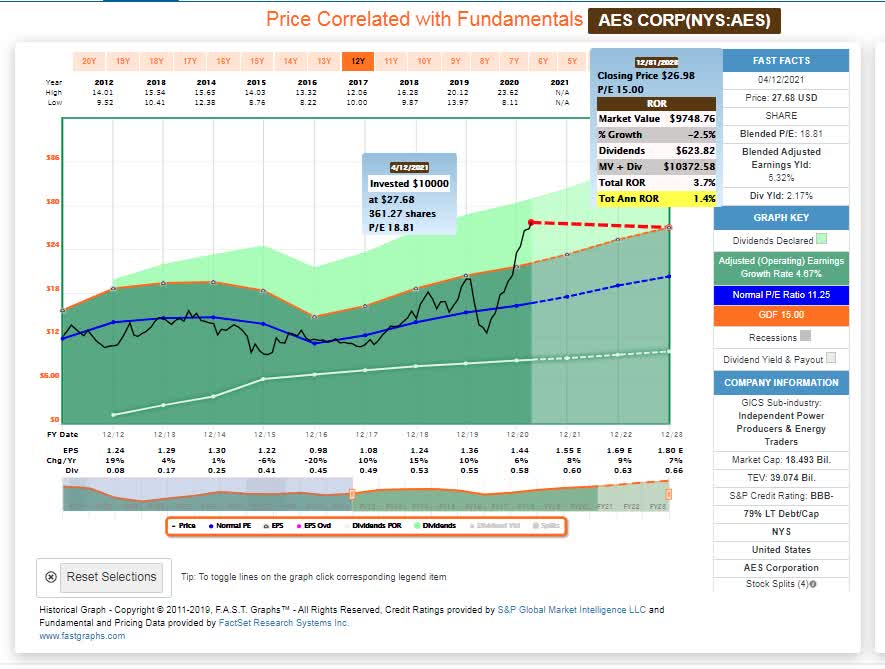Click the 2020 high value 23.62

coord(509,93)
